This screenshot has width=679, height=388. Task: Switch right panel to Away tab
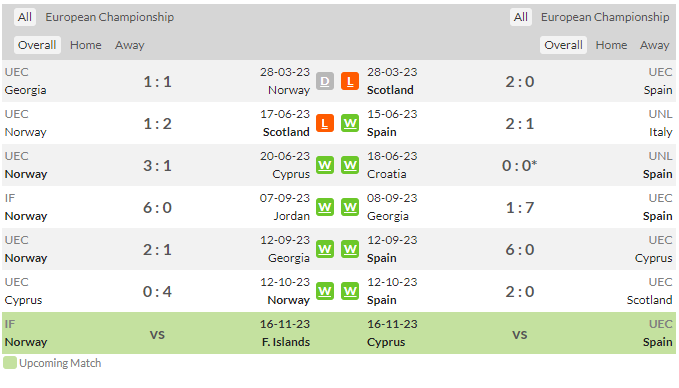coord(654,45)
